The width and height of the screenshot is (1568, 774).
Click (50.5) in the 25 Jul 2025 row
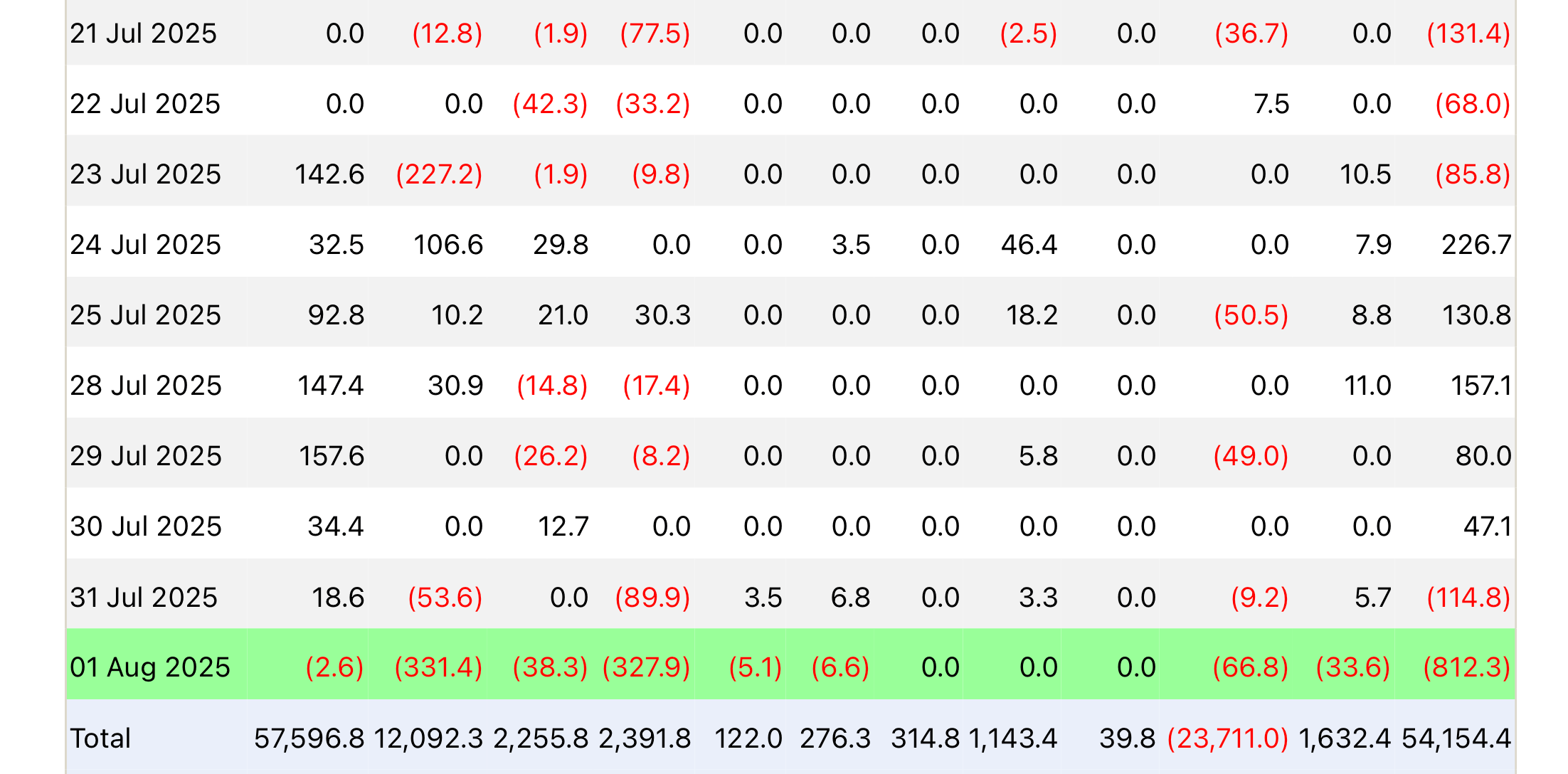(x=1251, y=315)
